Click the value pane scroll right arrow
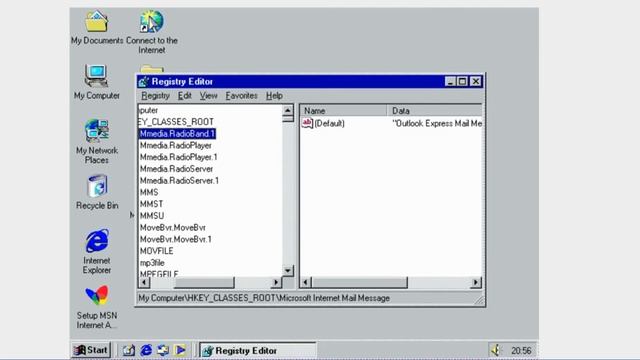This screenshot has width=640, height=360. pos(476,282)
